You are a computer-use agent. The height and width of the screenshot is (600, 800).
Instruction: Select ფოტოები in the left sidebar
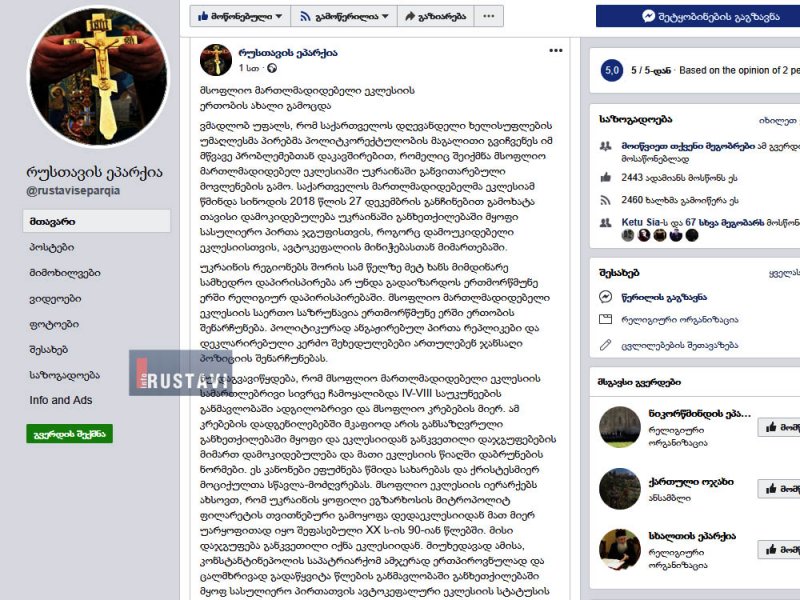pyautogui.click(x=54, y=324)
